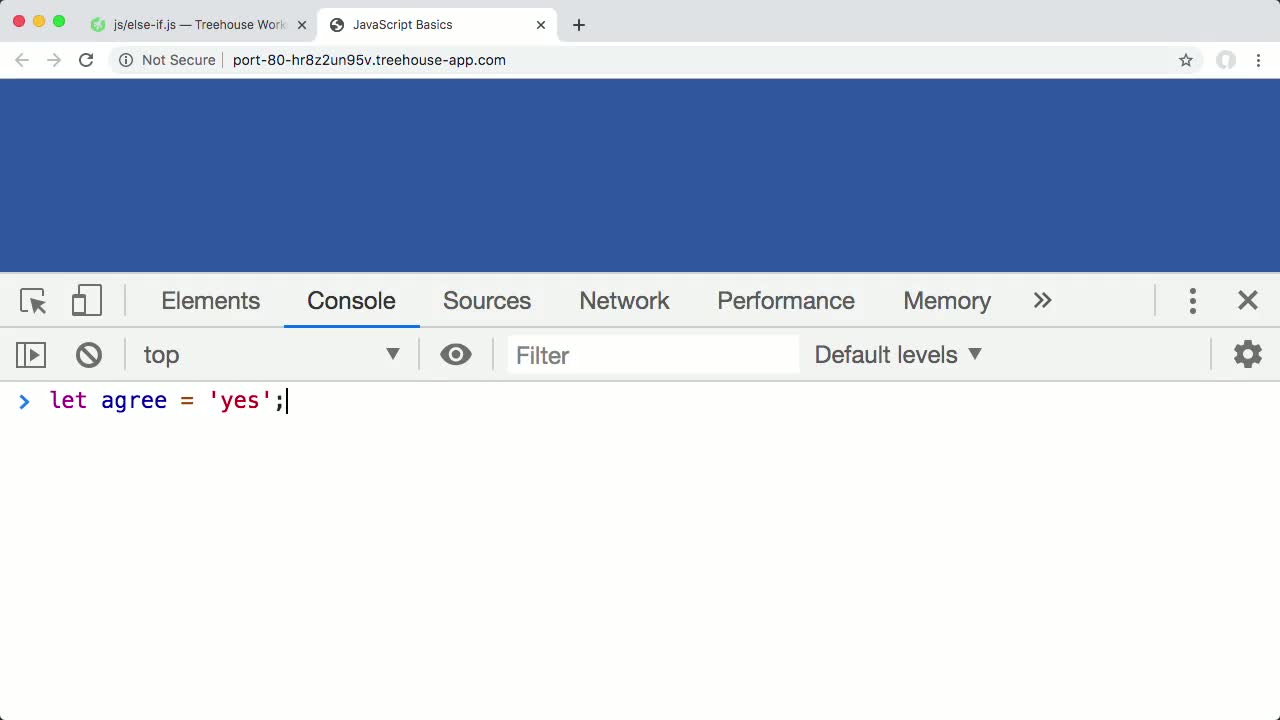Clear the console using the clear icon
This screenshot has width=1280, height=720.
click(x=89, y=354)
